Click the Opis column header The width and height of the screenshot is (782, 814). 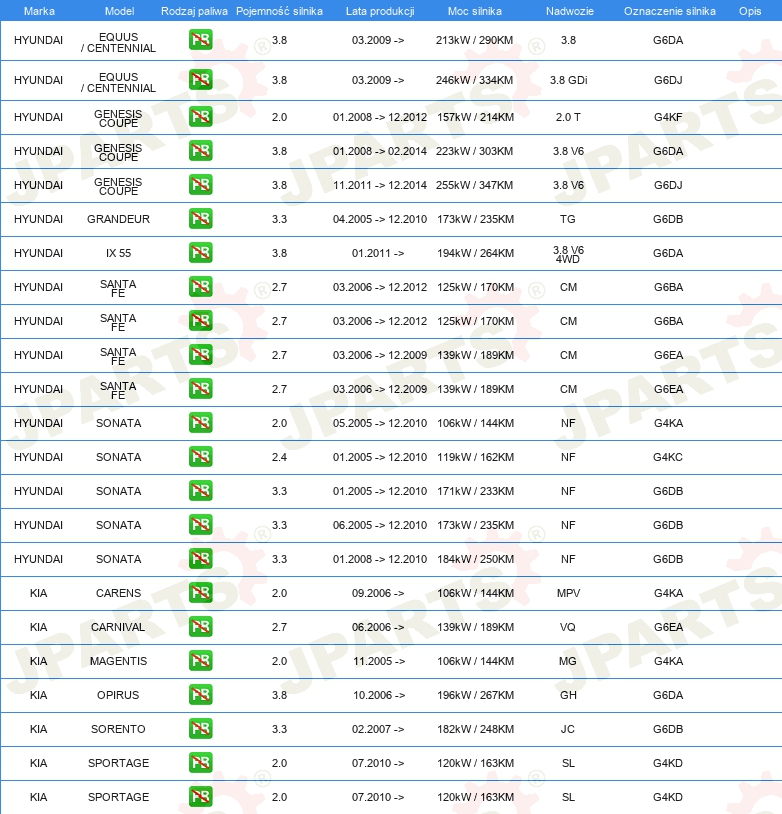[750, 11]
